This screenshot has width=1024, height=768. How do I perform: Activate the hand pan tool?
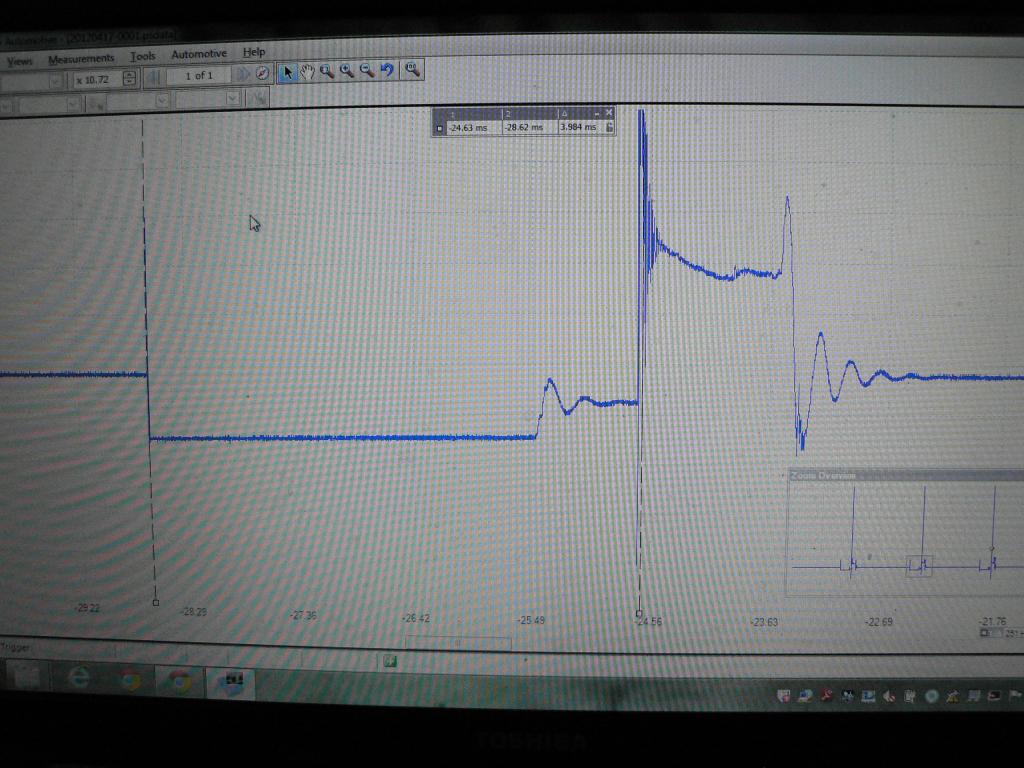(307, 72)
